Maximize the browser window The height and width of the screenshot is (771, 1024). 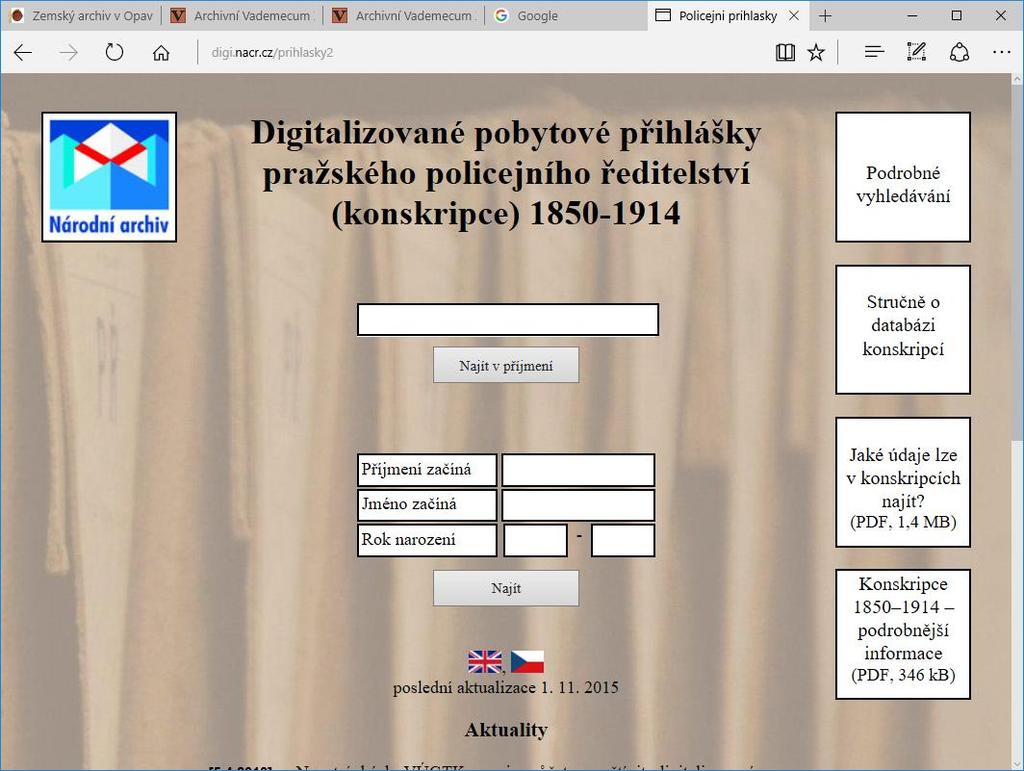point(956,16)
